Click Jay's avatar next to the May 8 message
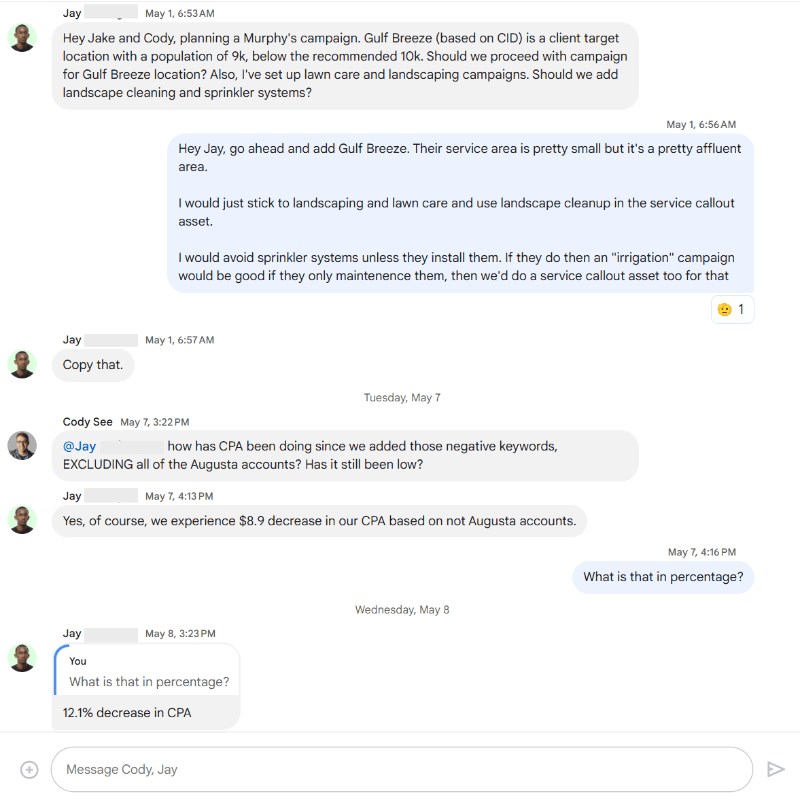 coord(22,658)
